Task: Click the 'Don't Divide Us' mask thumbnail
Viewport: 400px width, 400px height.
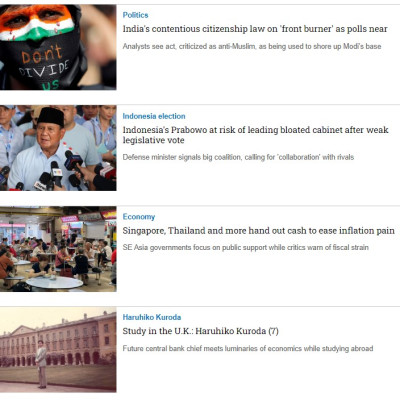Action: click(x=58, y=47)
